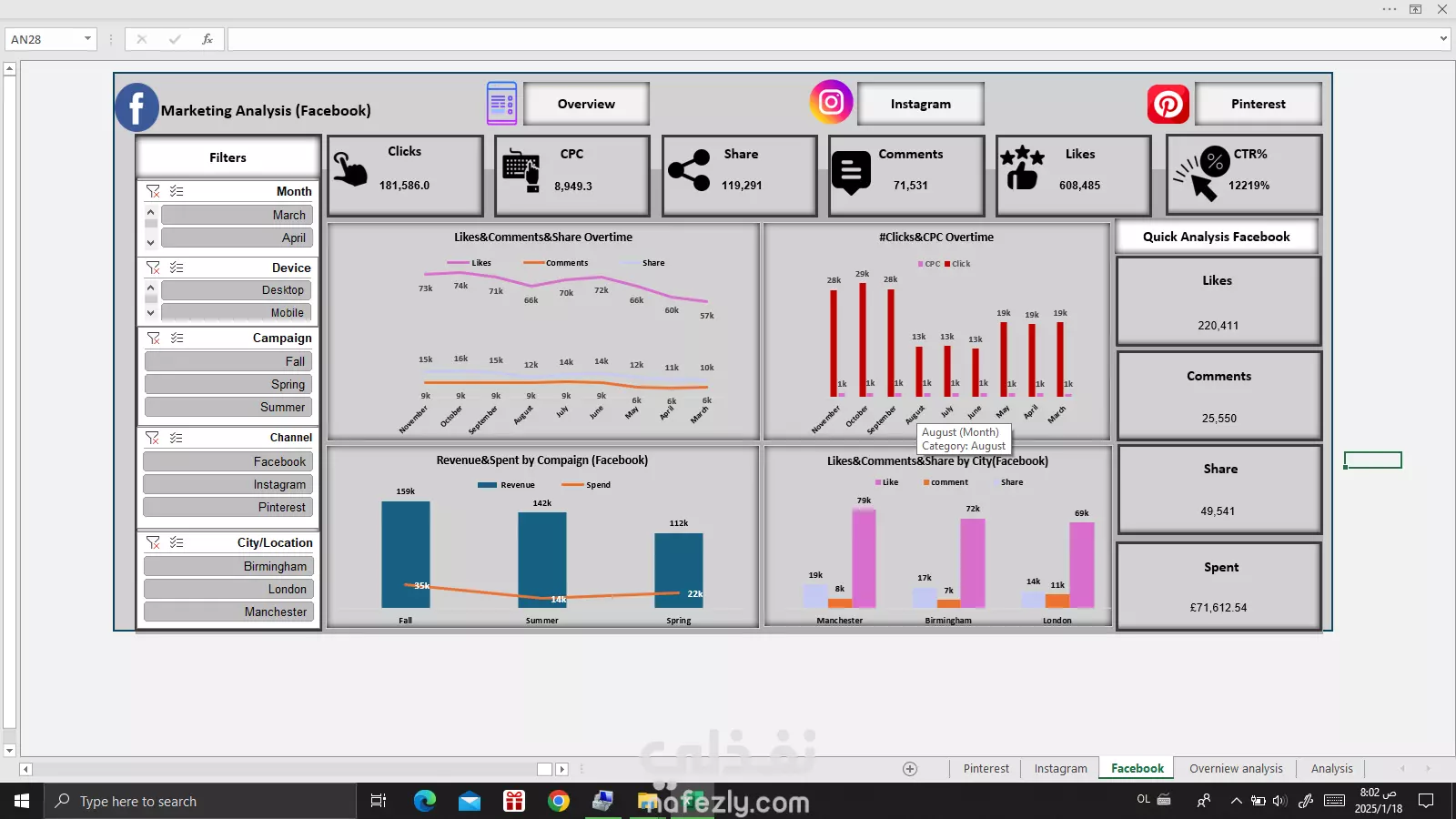Click the Overview navigation button
Viewport: 1456px width, 819px height.
586,104
